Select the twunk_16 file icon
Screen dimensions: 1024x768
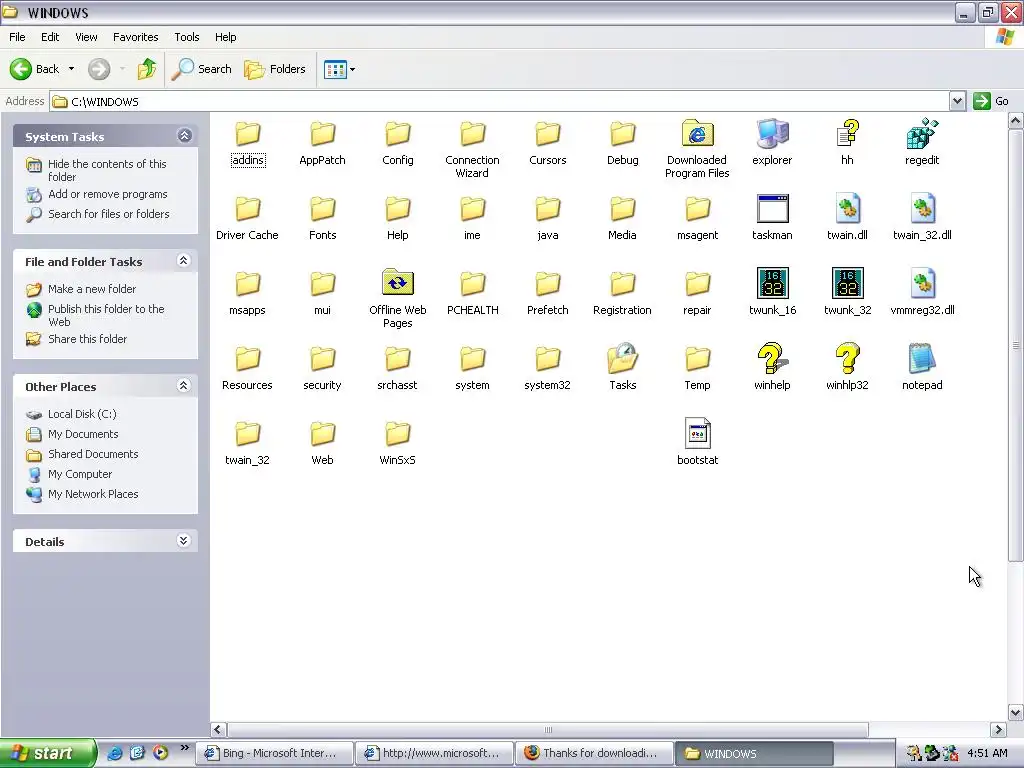click(772, 283)
